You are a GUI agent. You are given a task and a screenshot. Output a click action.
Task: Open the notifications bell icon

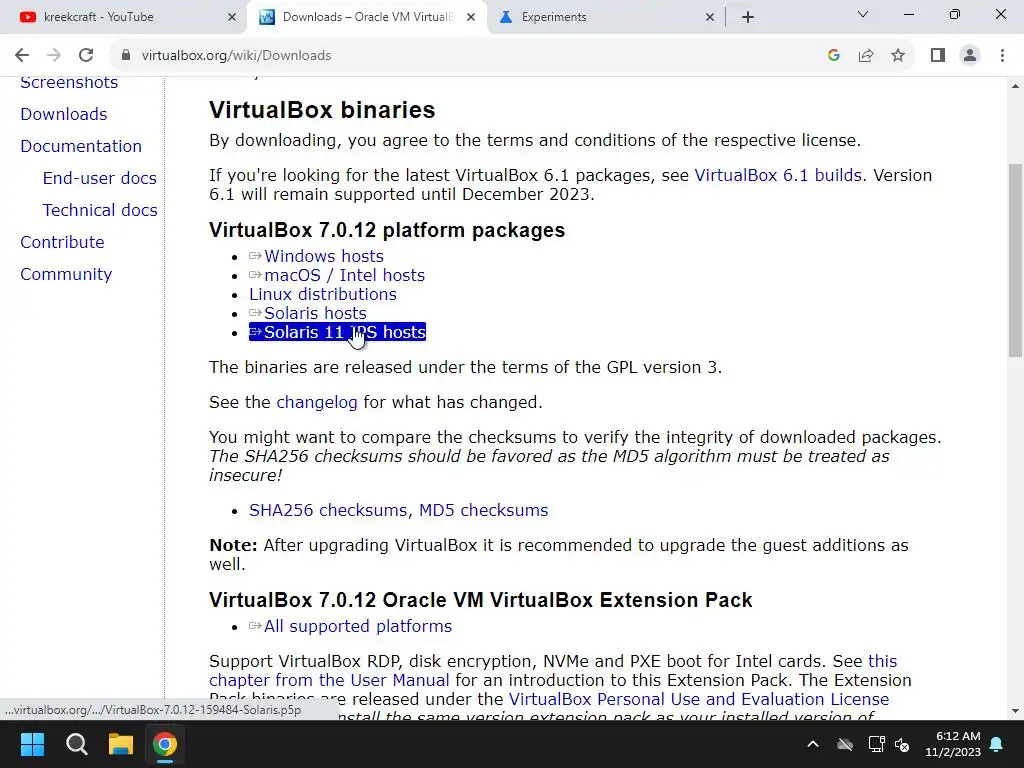coord(997,744)
